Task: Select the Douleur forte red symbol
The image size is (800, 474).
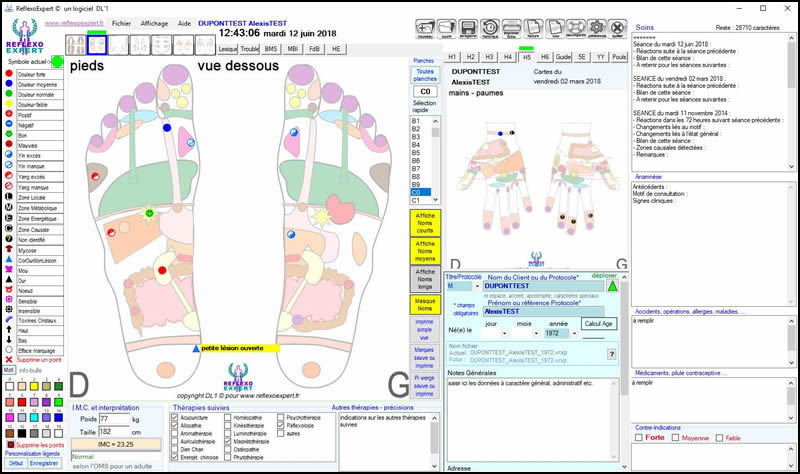Action: [9, 74]
